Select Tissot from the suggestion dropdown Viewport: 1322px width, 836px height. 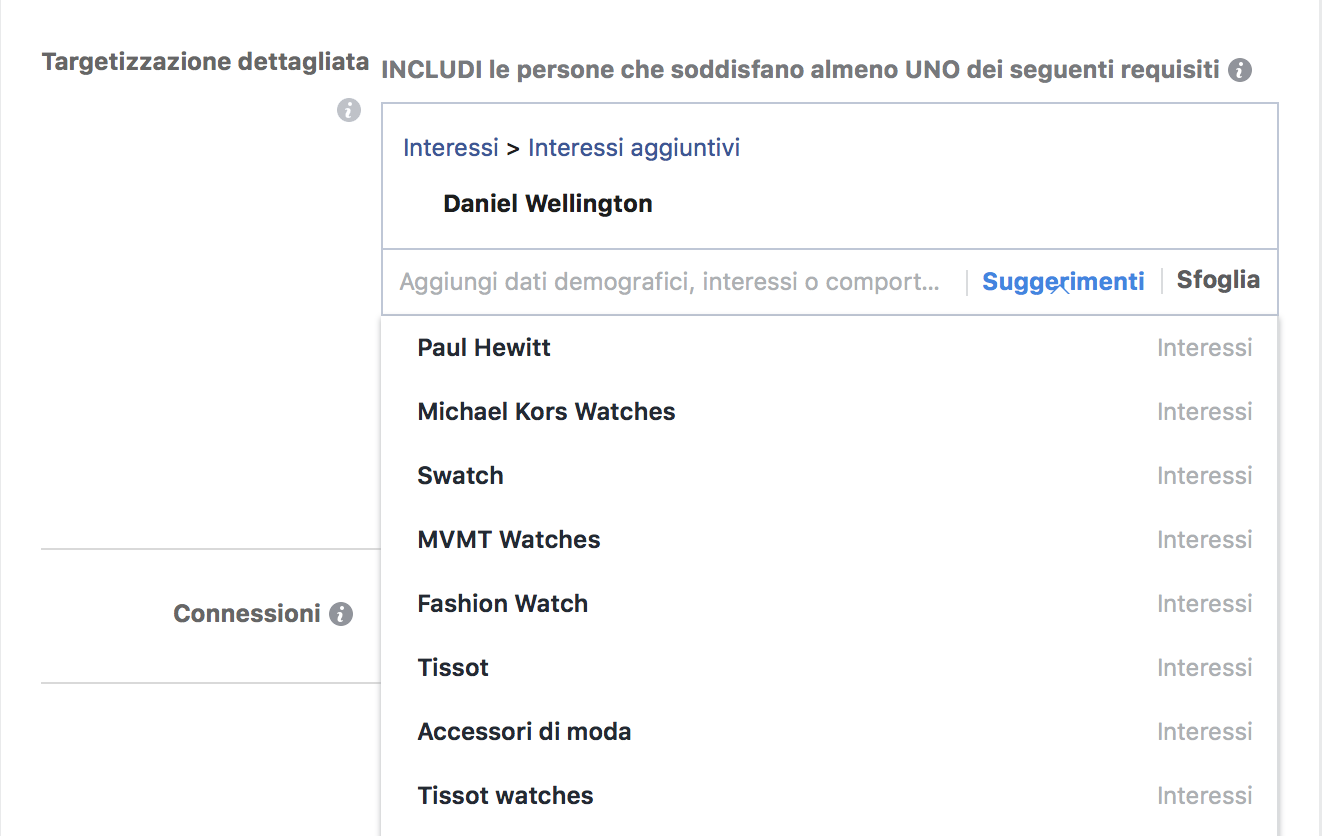453,667
